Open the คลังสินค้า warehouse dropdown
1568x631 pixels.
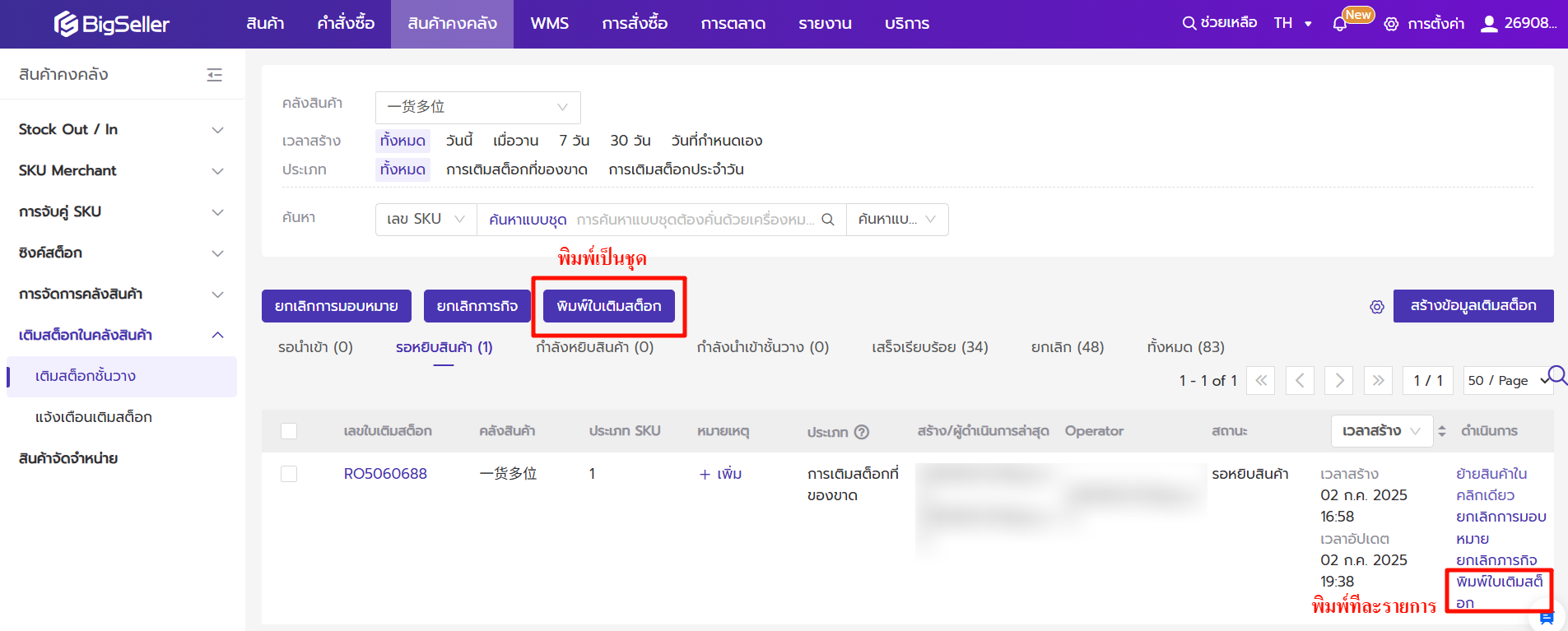click(478, 107)
